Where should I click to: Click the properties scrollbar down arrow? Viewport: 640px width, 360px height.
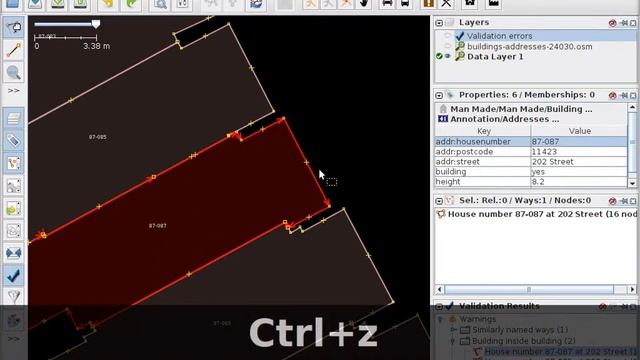coord(632,183)
